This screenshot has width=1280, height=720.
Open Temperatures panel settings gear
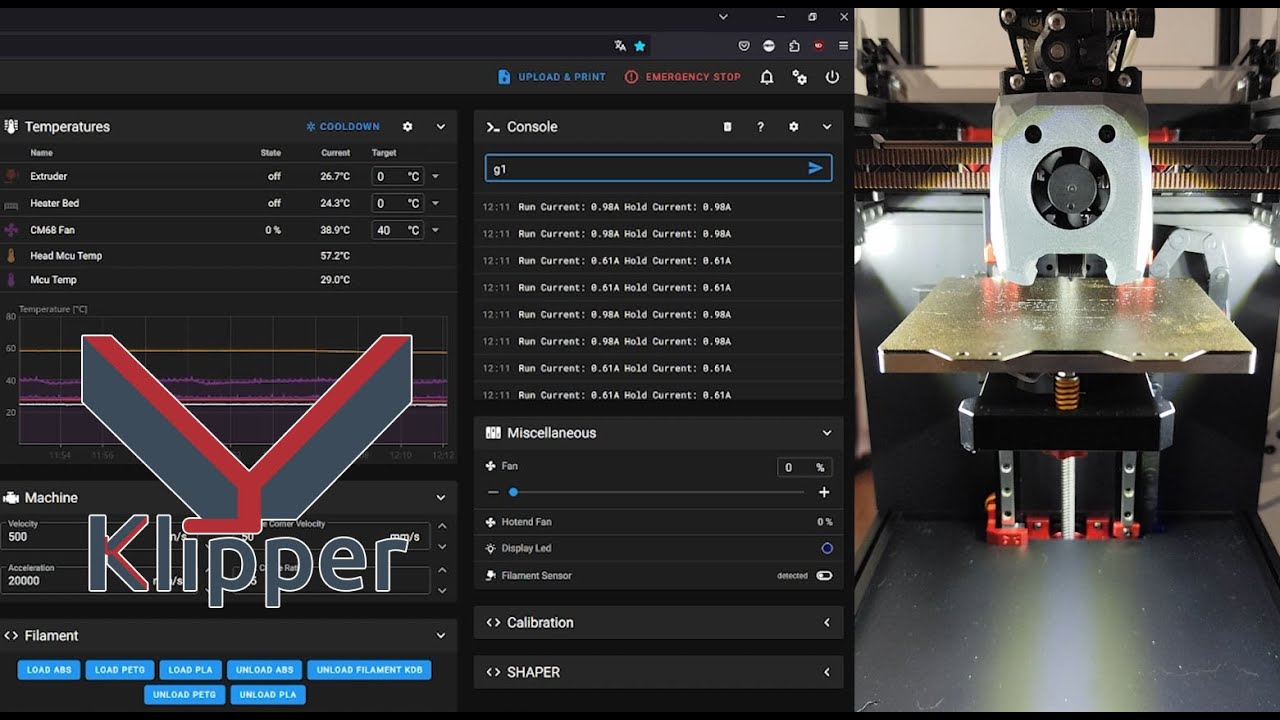(x=407, y=127)
